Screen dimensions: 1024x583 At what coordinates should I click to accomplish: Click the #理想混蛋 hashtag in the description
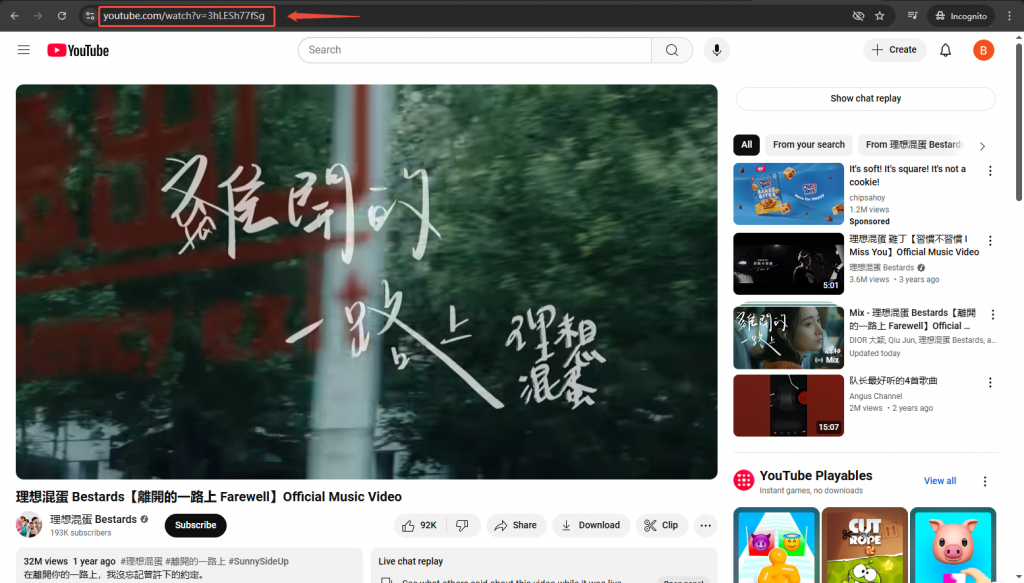(x=141, y=561)
